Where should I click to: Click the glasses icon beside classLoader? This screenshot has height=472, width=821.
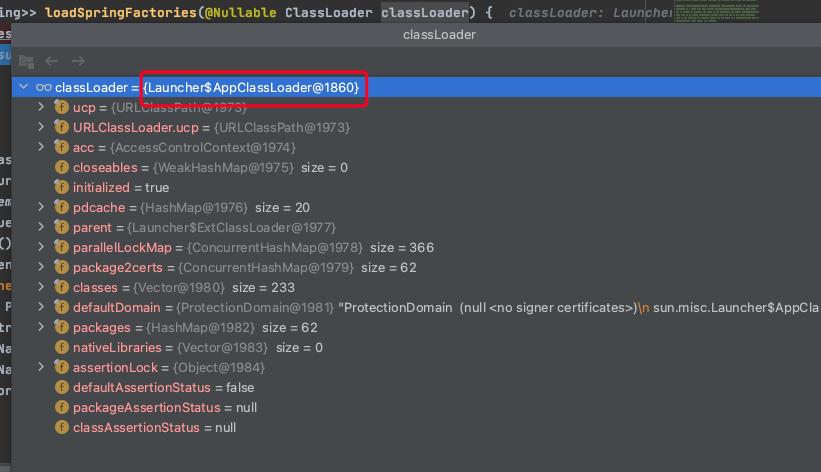coord(44,88)
